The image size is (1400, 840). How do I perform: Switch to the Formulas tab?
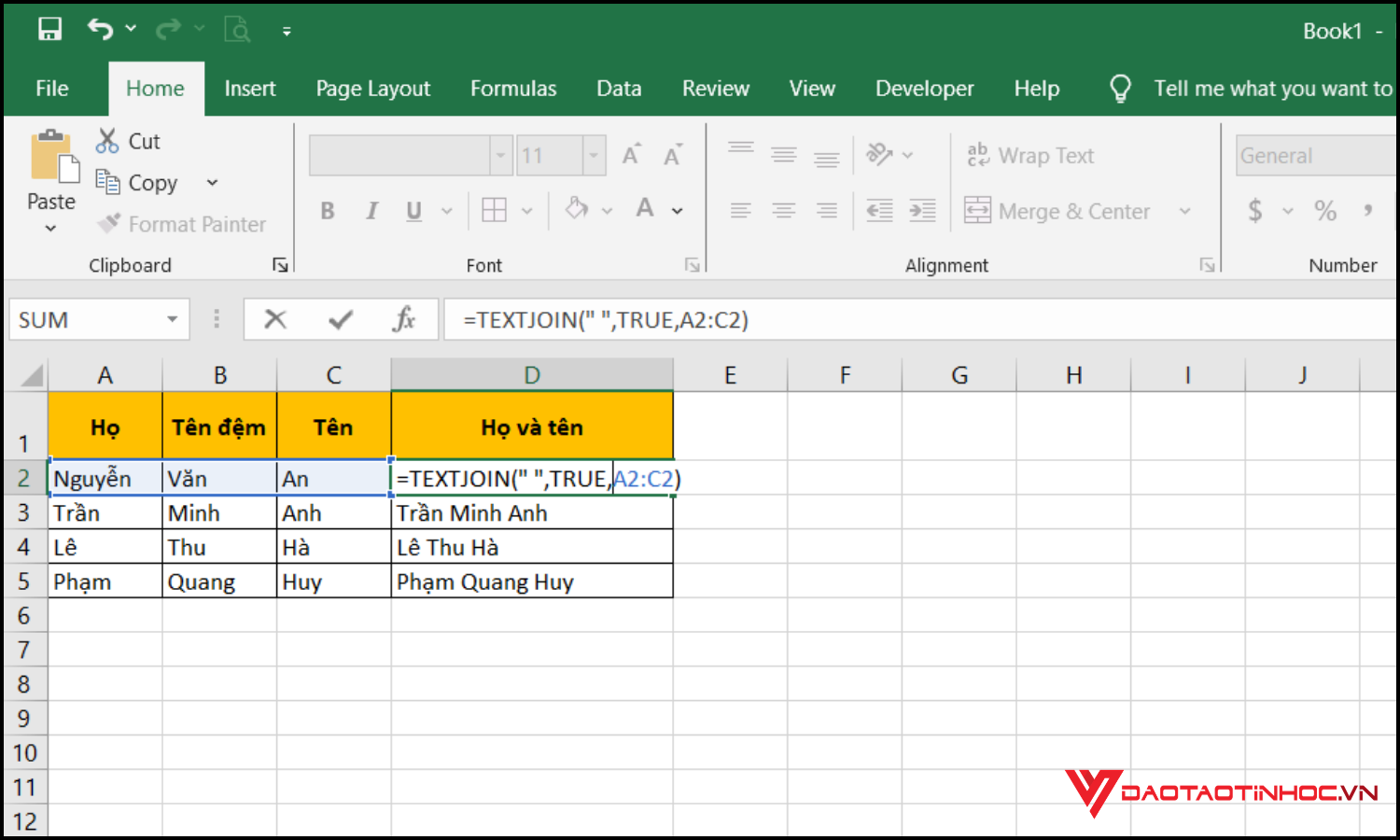(x=512, y=89)
